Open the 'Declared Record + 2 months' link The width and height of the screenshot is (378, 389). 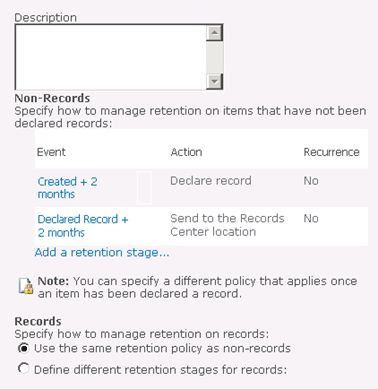tap(83, 226)
